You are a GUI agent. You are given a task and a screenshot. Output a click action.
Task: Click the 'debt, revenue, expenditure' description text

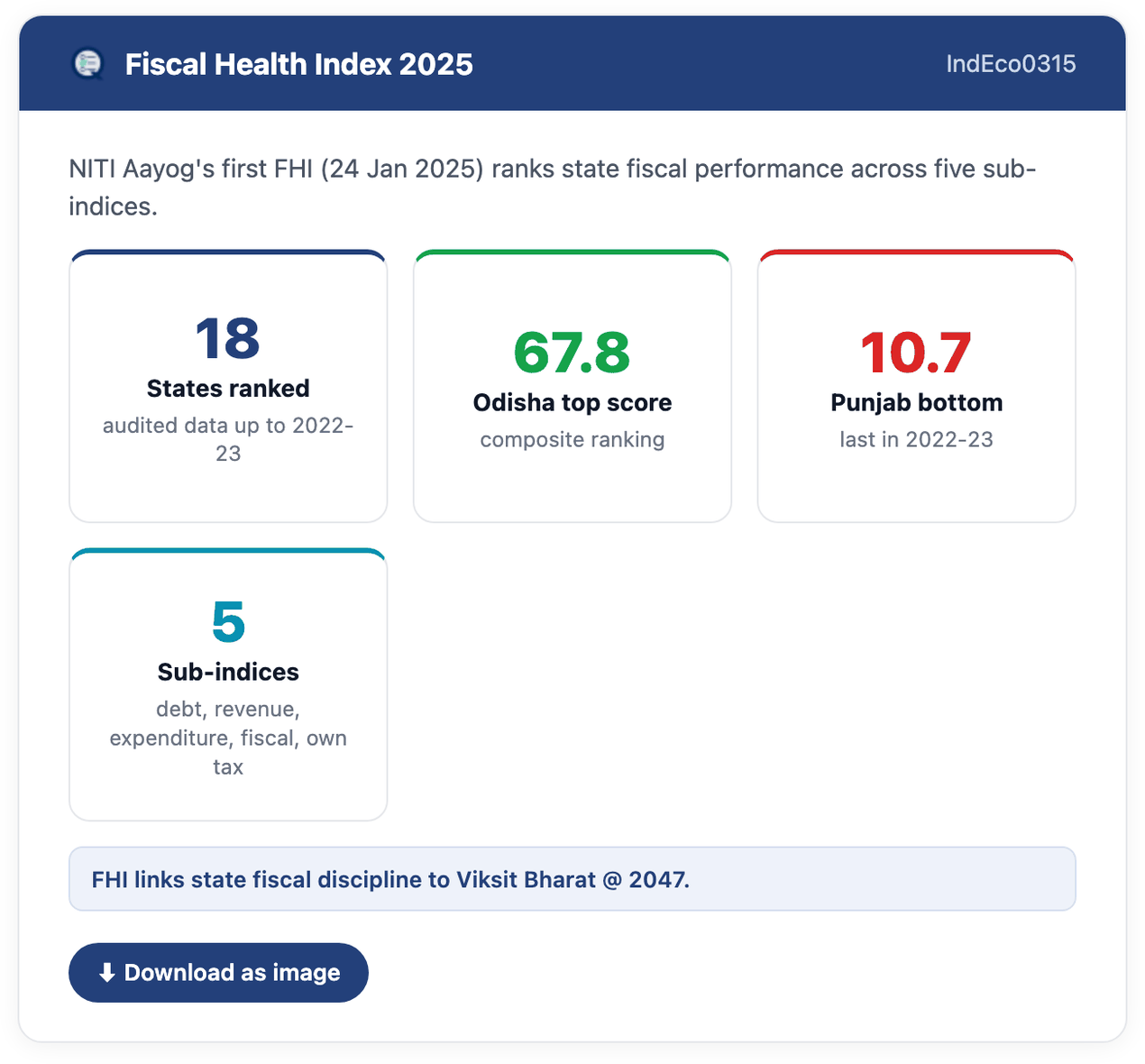pos(228,738)
